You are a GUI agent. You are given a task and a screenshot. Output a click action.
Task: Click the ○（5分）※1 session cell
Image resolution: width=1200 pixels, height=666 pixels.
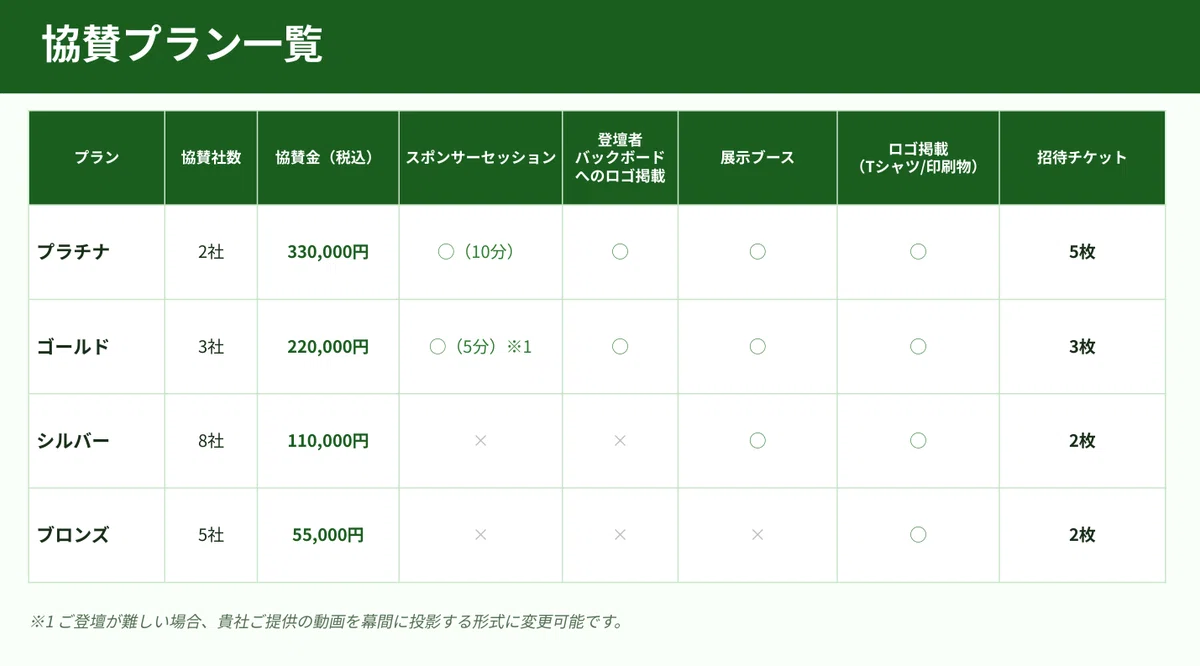pos(480,347)
